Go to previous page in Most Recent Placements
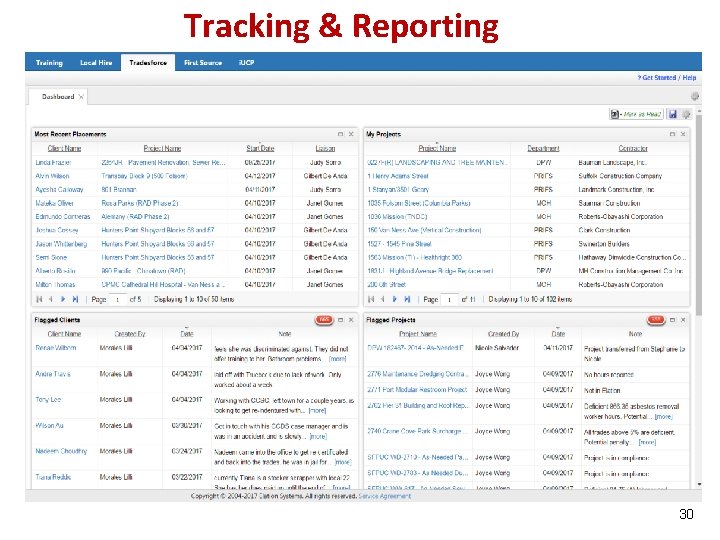Image resolution: width=720 pixels, height=540 pixels. click(x=51, y=299)
